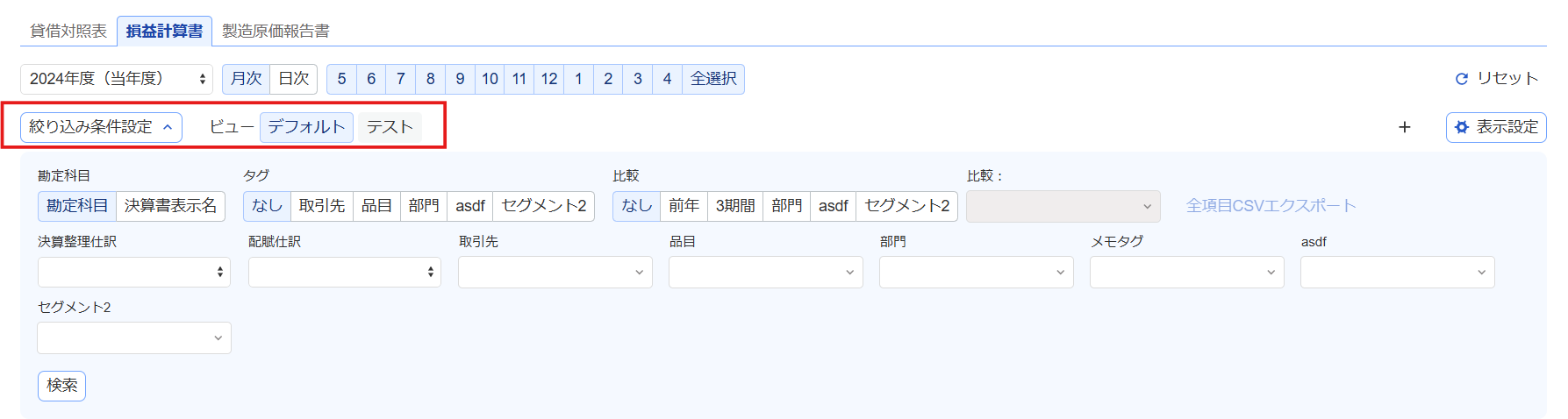Toggle month 5 button
Screen dimensions: 1568x419
point(341,79)
